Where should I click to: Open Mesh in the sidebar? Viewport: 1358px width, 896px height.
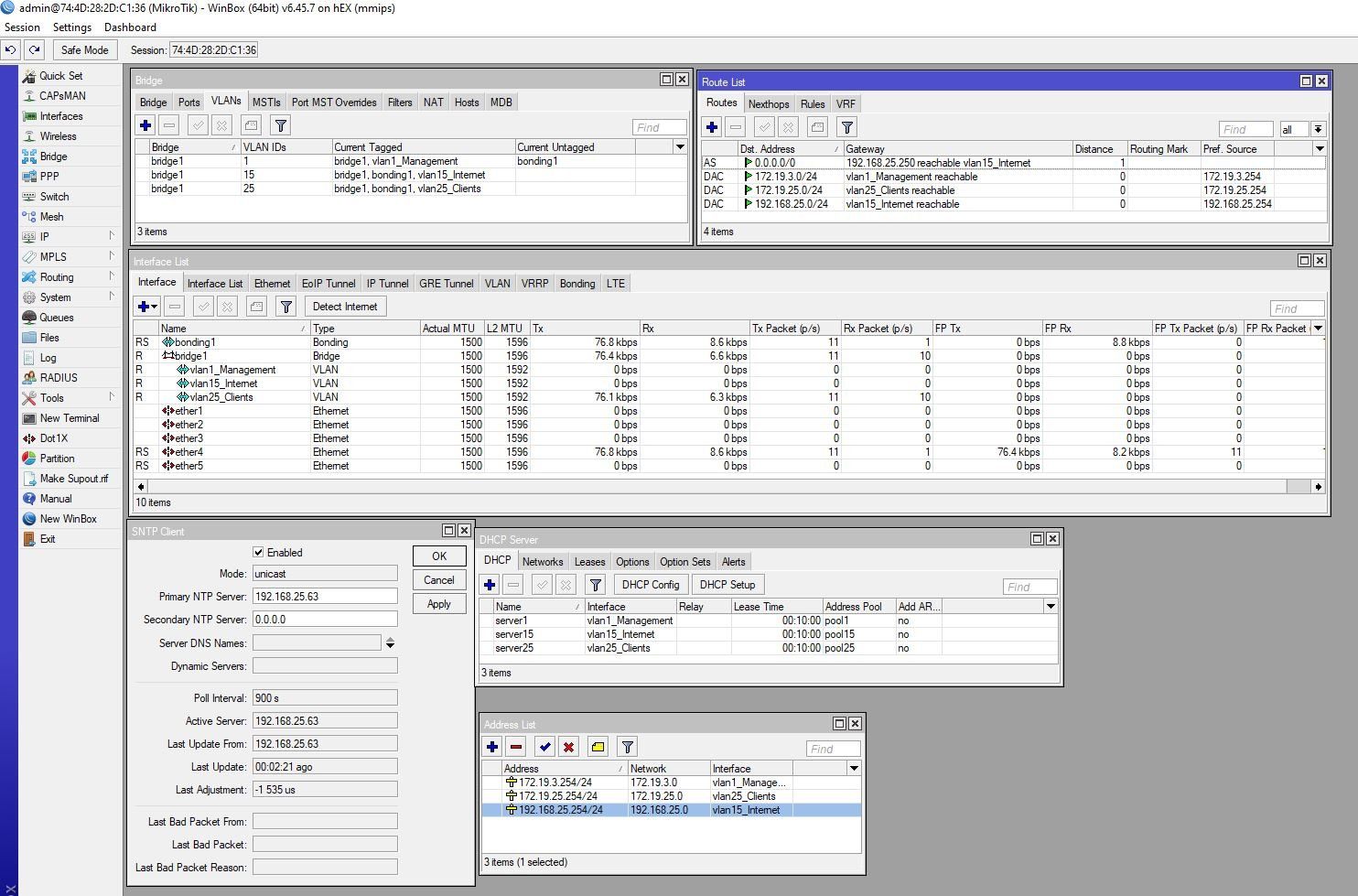coord(51,217)
